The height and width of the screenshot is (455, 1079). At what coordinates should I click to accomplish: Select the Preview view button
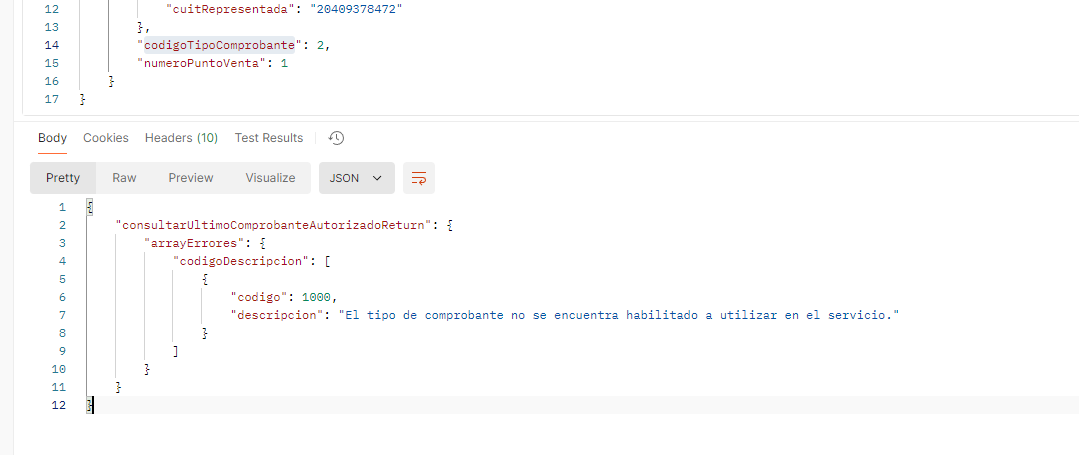[x=190, y=178]
